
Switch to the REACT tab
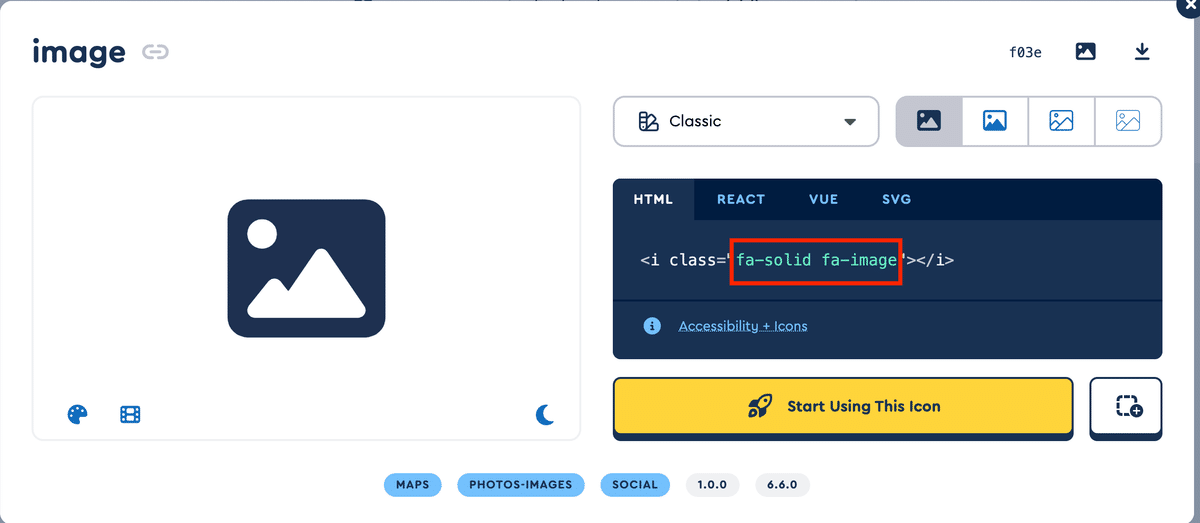pyautogui.click(x=741, y=199)
